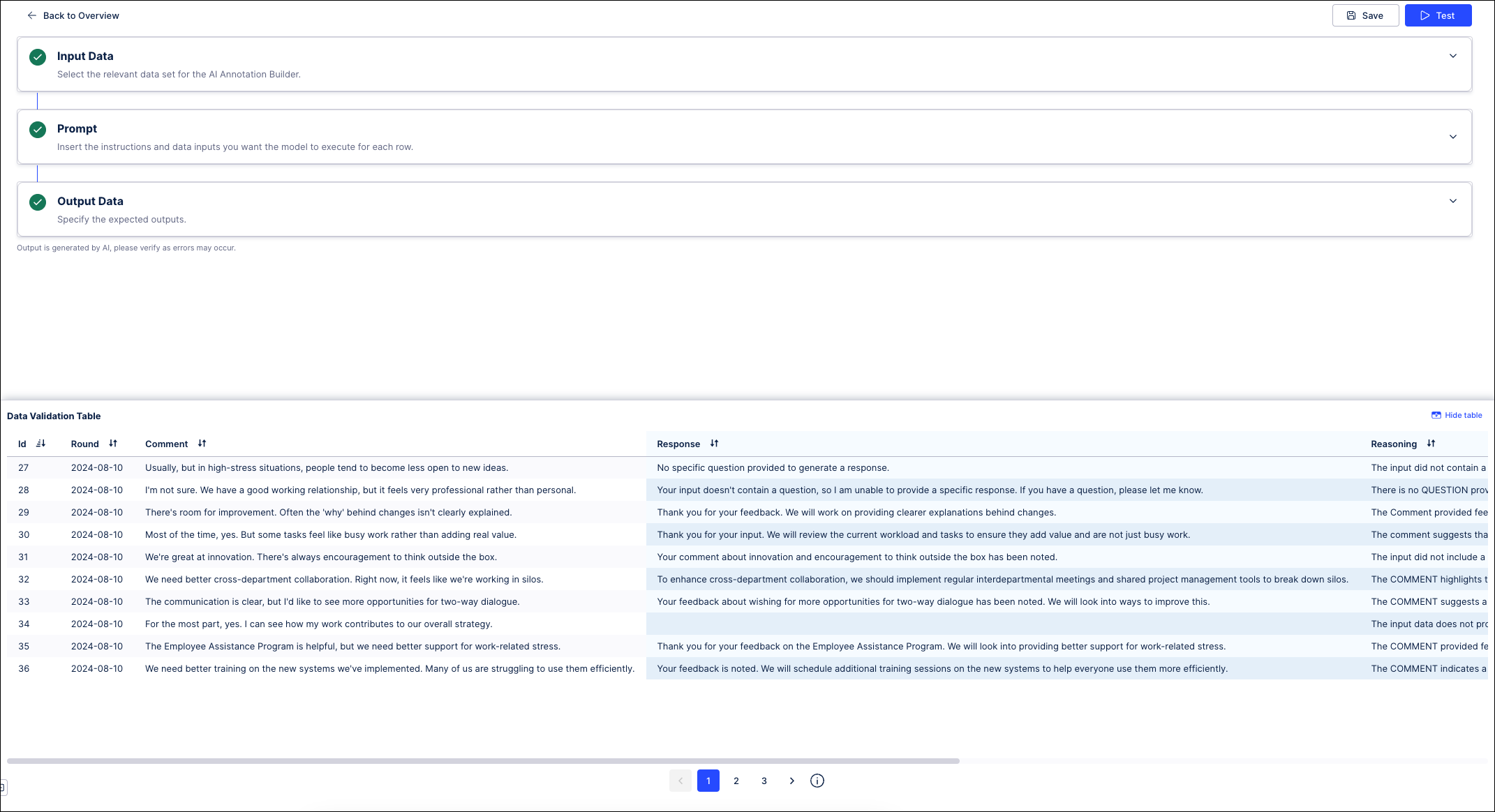
Task: Sort table by Round column
Action: [x=113, y=444]
